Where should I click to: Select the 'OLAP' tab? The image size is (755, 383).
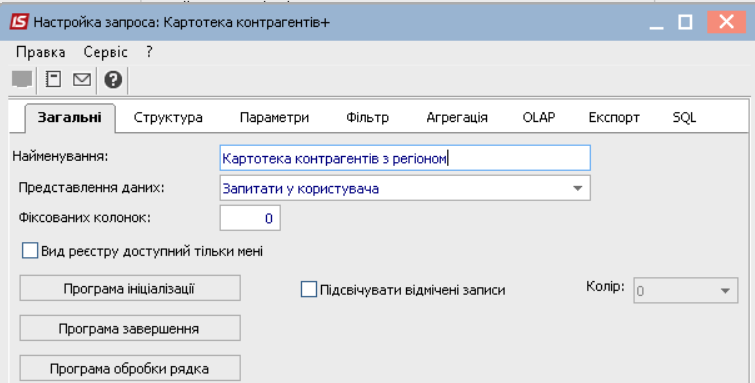click(539, 118)
